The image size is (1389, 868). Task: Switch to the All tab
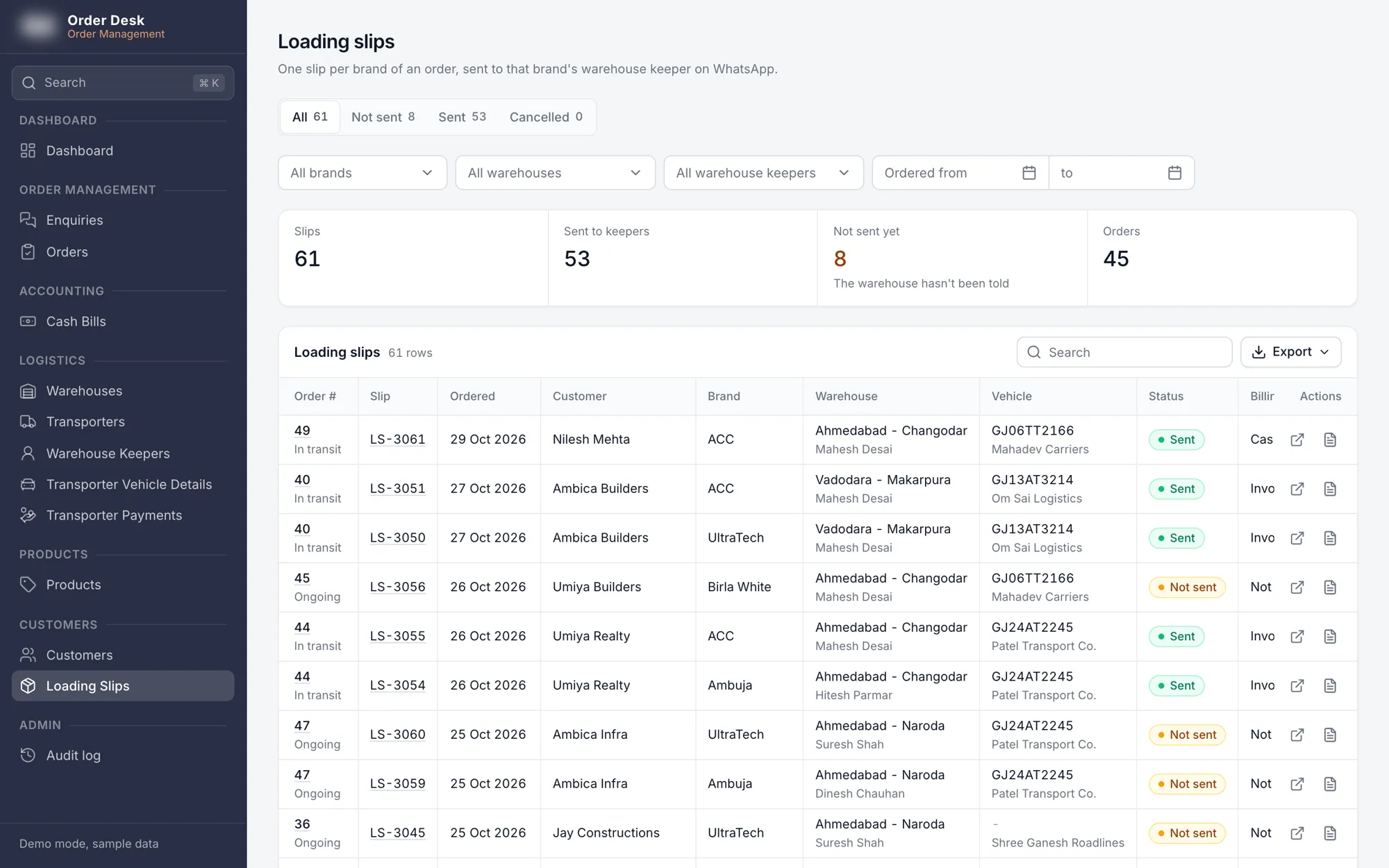(310, 117)
